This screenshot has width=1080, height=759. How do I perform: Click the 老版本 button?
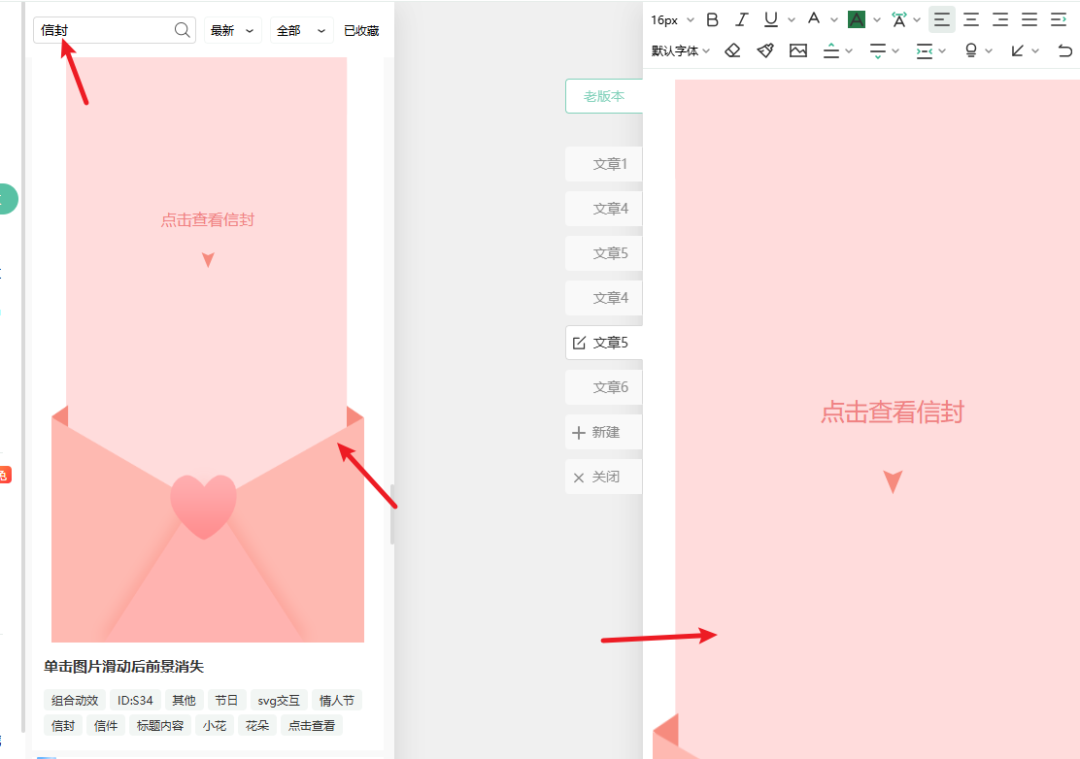[604, 96]
